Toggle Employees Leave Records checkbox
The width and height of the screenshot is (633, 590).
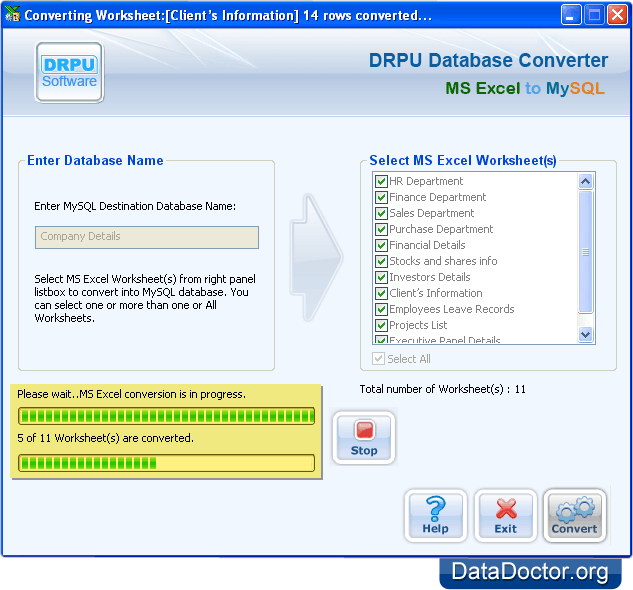(x=381, y=309)
